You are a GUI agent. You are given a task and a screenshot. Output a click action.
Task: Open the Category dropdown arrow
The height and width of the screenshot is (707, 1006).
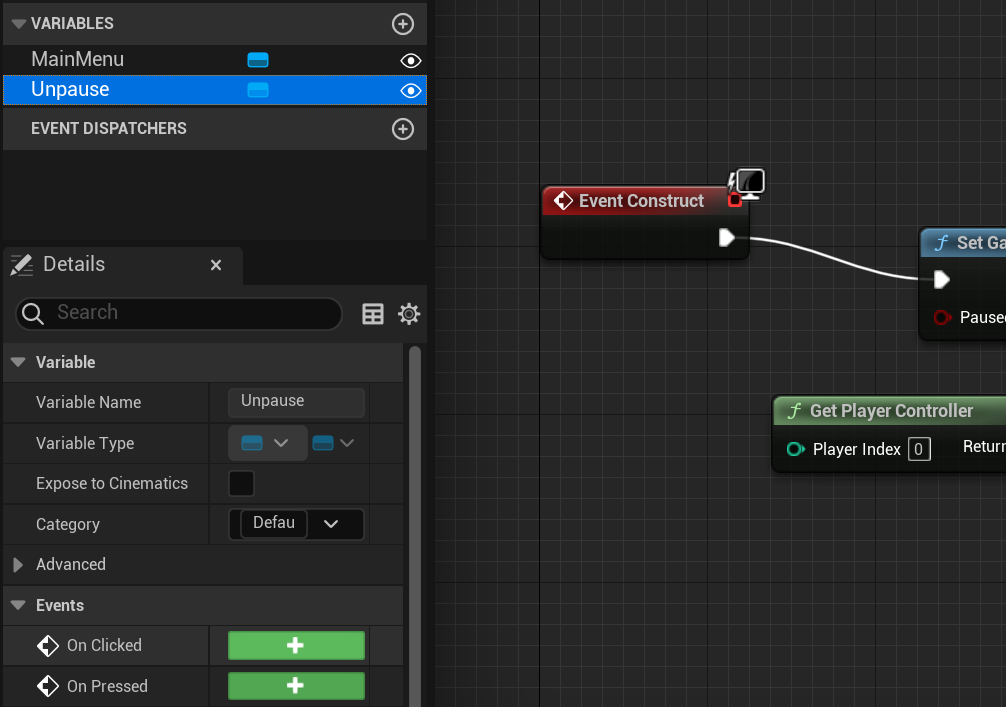point(331,524)
